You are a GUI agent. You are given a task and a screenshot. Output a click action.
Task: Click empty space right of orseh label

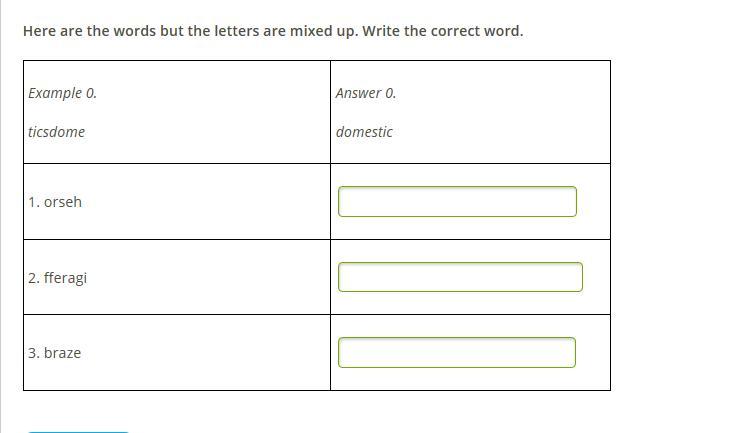(x=205, y=202)
